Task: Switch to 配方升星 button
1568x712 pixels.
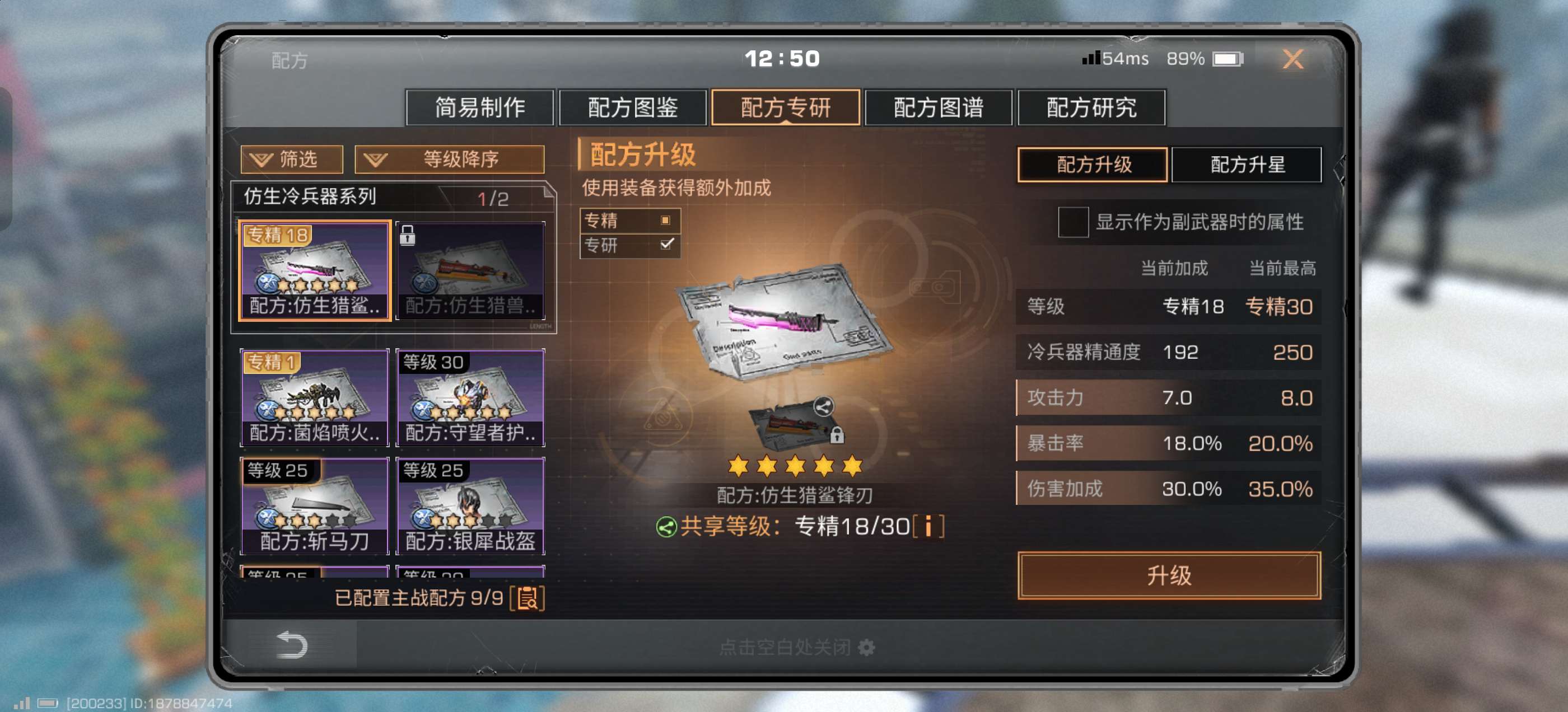Action: [x=1246, y=165]
